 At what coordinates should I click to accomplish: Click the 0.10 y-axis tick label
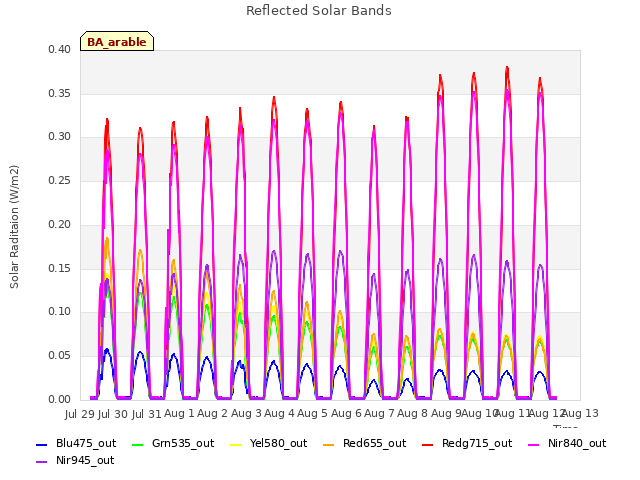[59, 311]
